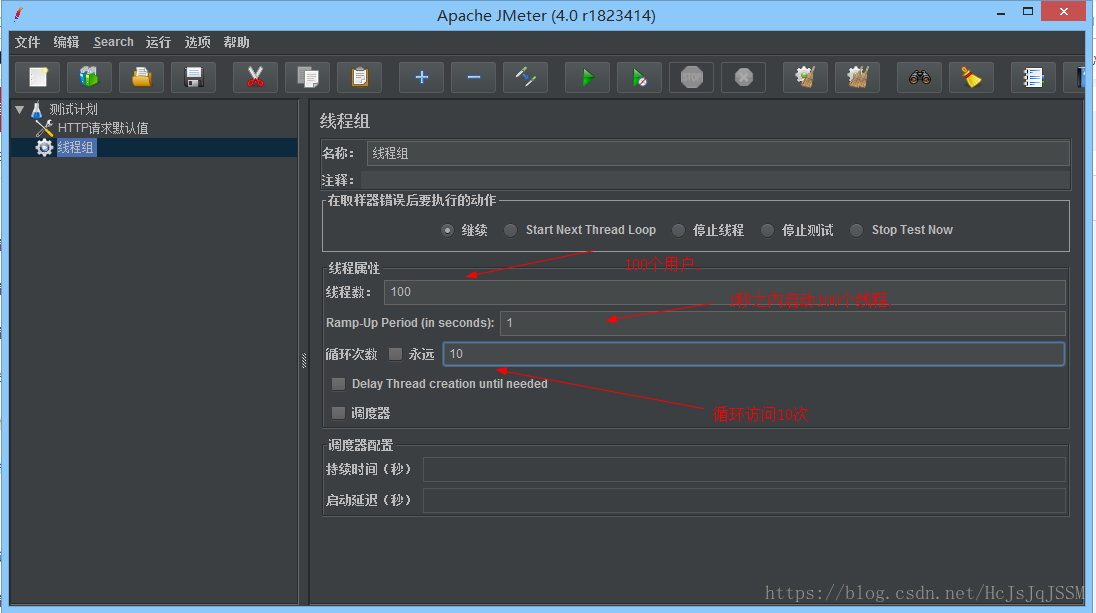Open the 运行 menu
This screenshot has width=1096, height=613.
click(158, 43)
